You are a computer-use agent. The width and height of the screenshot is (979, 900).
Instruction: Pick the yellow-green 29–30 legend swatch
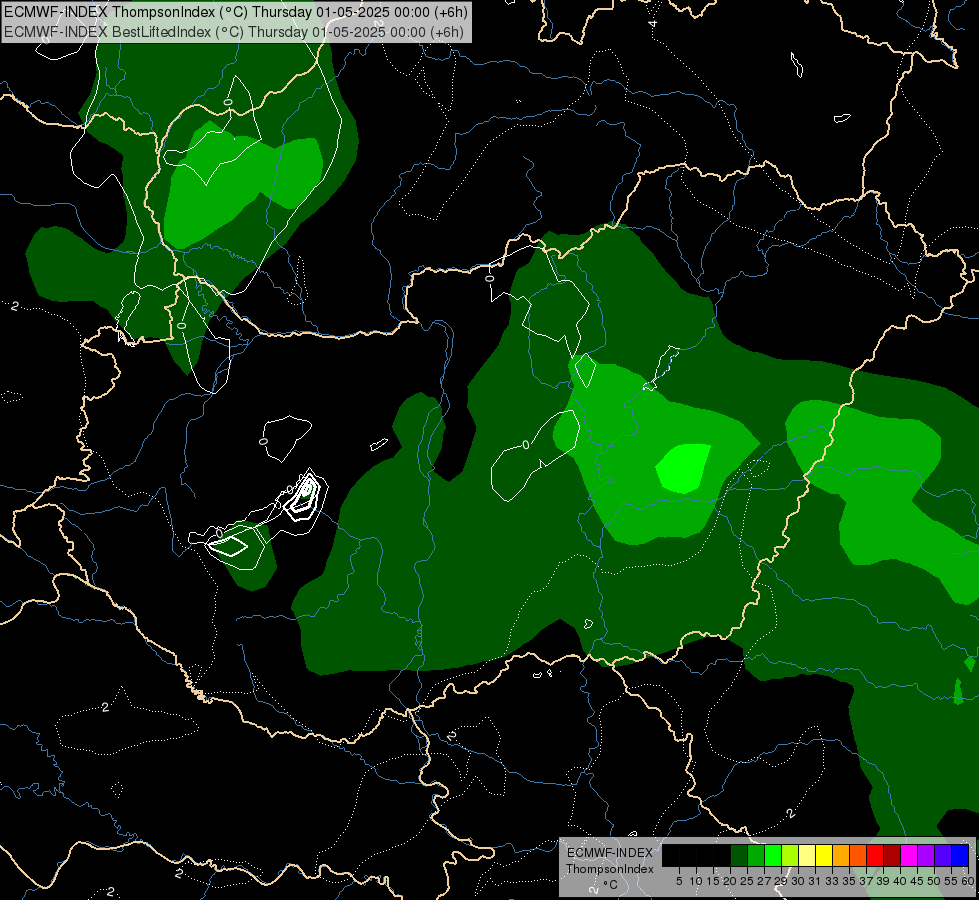tap(790, 855)
